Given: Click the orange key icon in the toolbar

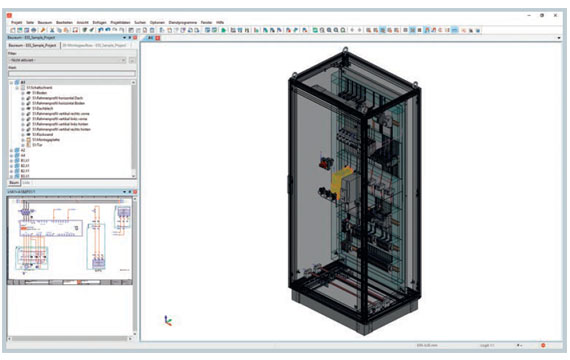Looking at the screenshot, I should click(43, 30).
